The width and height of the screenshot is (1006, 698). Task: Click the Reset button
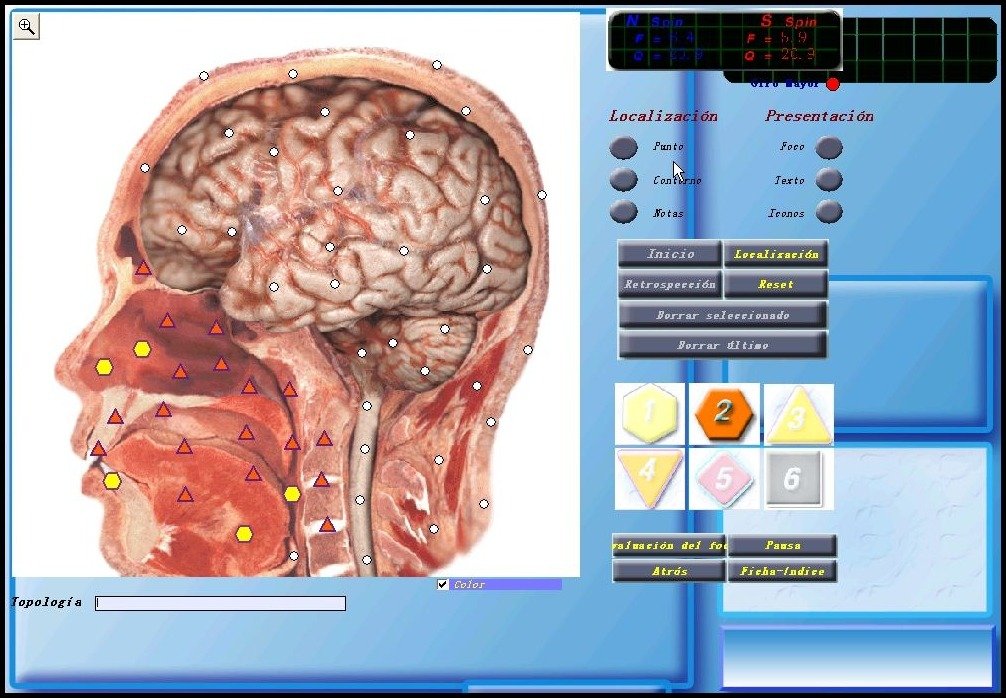click(x=776, y=284)
